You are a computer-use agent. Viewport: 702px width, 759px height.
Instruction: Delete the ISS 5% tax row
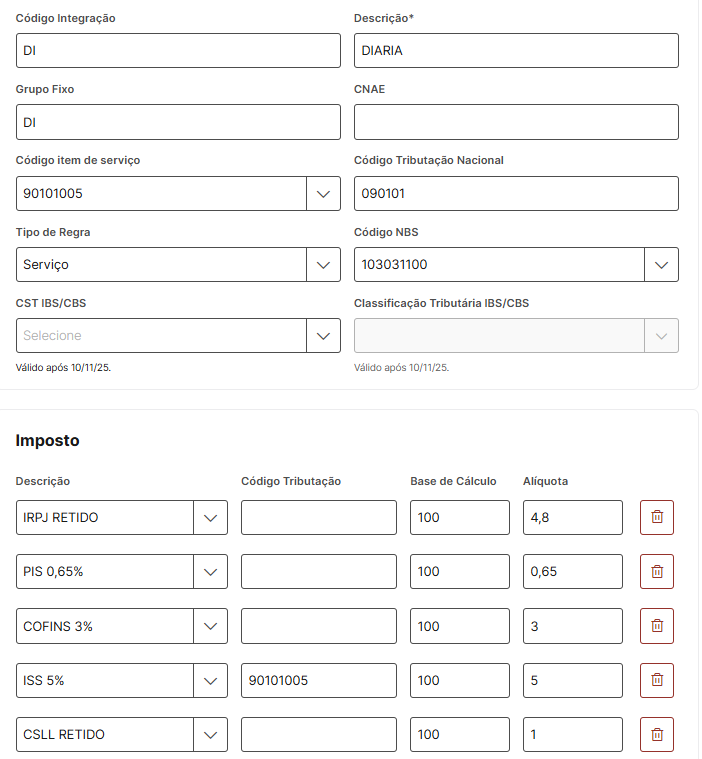(657, 680)
